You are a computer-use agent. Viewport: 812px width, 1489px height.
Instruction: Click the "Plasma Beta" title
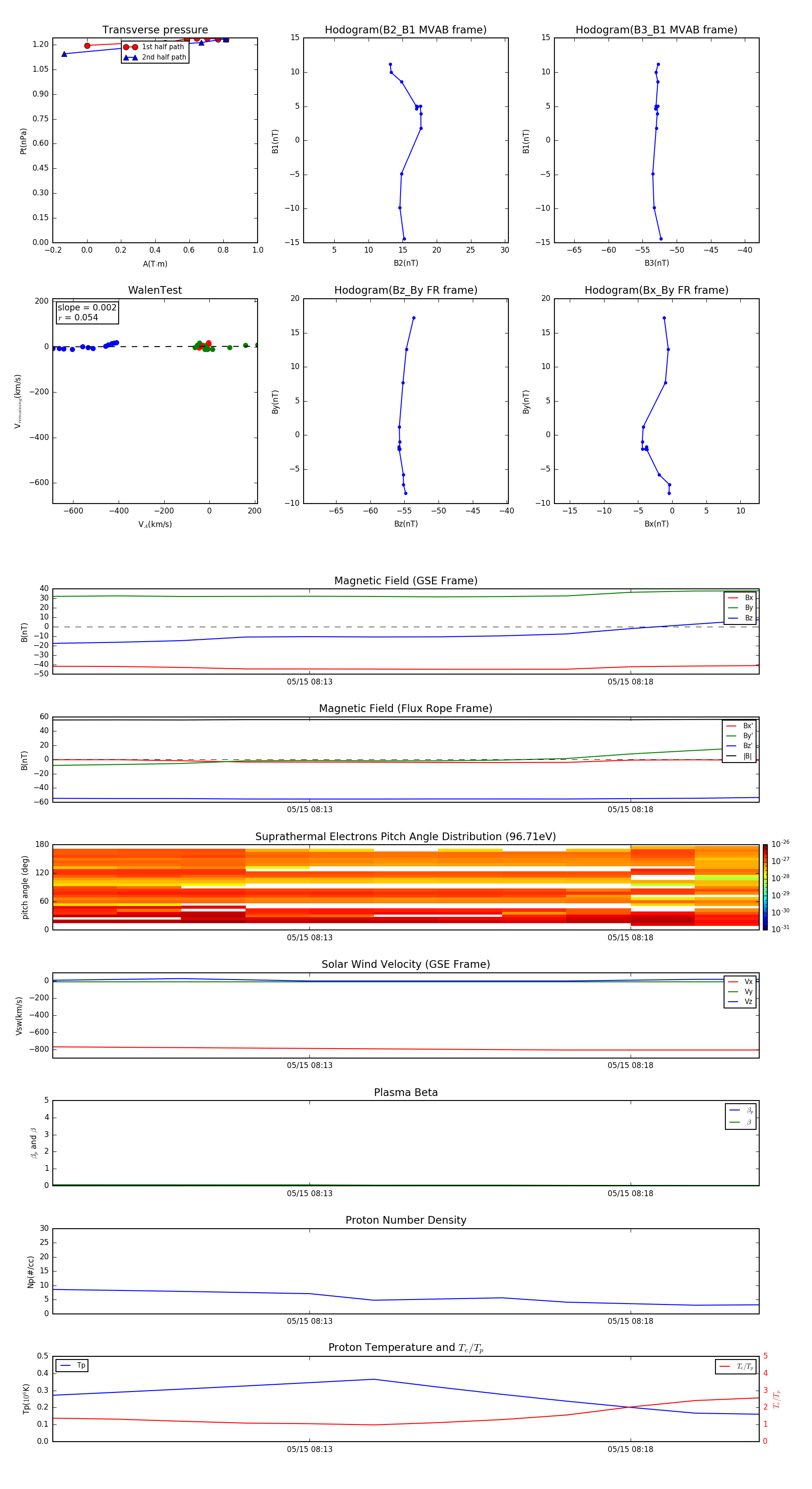click(x=406, y=1092)
